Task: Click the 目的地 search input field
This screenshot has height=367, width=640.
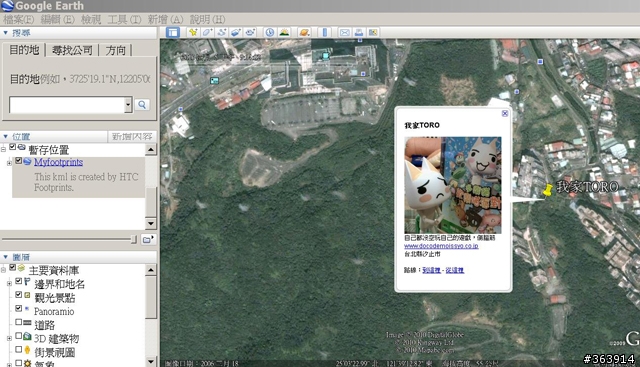Action: click(67, 105)
